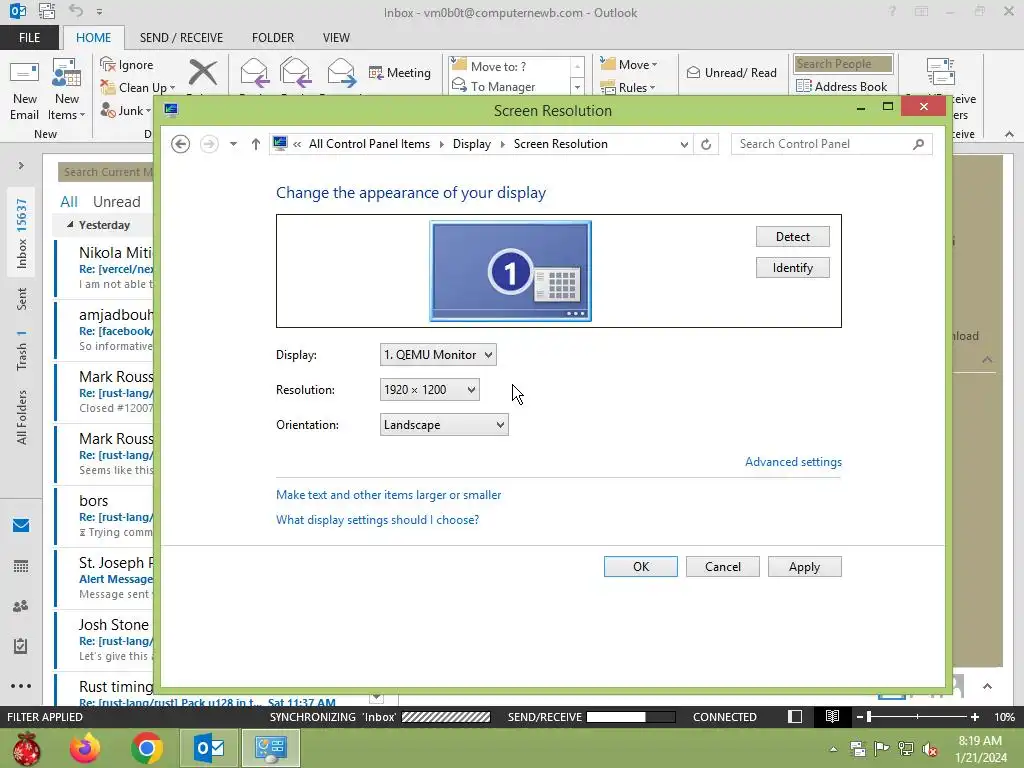Open New Items menu in Outlook

[x=67, y=89]
